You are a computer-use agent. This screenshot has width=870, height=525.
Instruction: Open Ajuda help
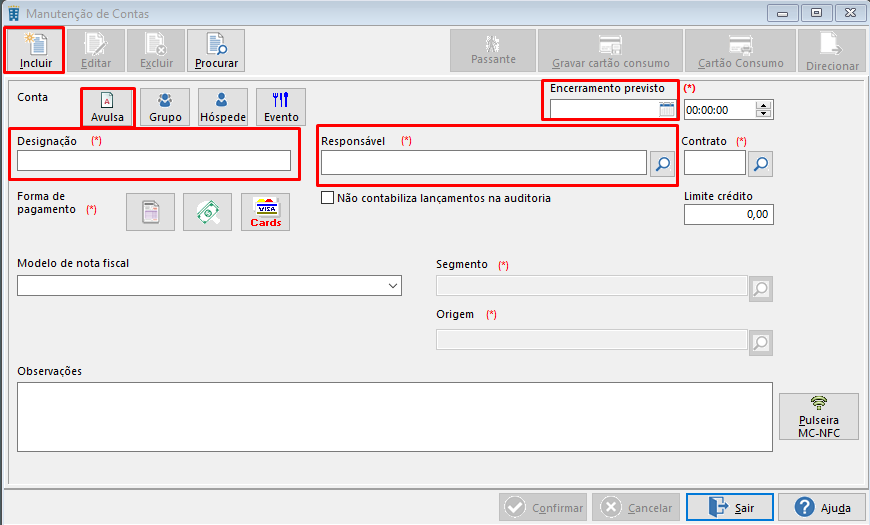(x=822, y=507)
